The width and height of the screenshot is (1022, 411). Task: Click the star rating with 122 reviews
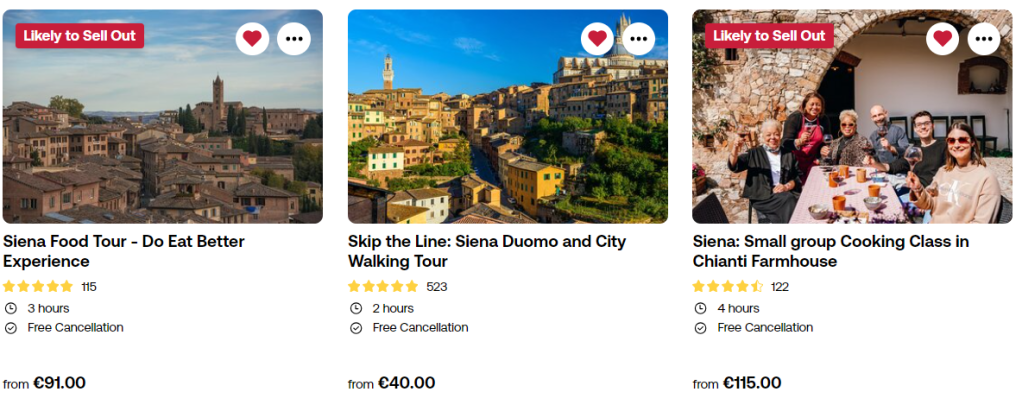[x=728, y=287]
